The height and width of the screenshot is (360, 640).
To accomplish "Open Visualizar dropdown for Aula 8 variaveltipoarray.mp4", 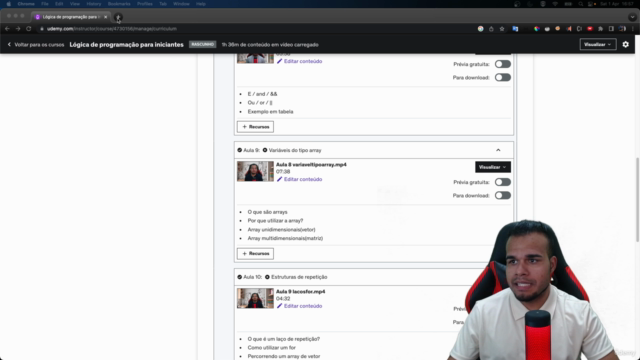I will pos(493,167).
